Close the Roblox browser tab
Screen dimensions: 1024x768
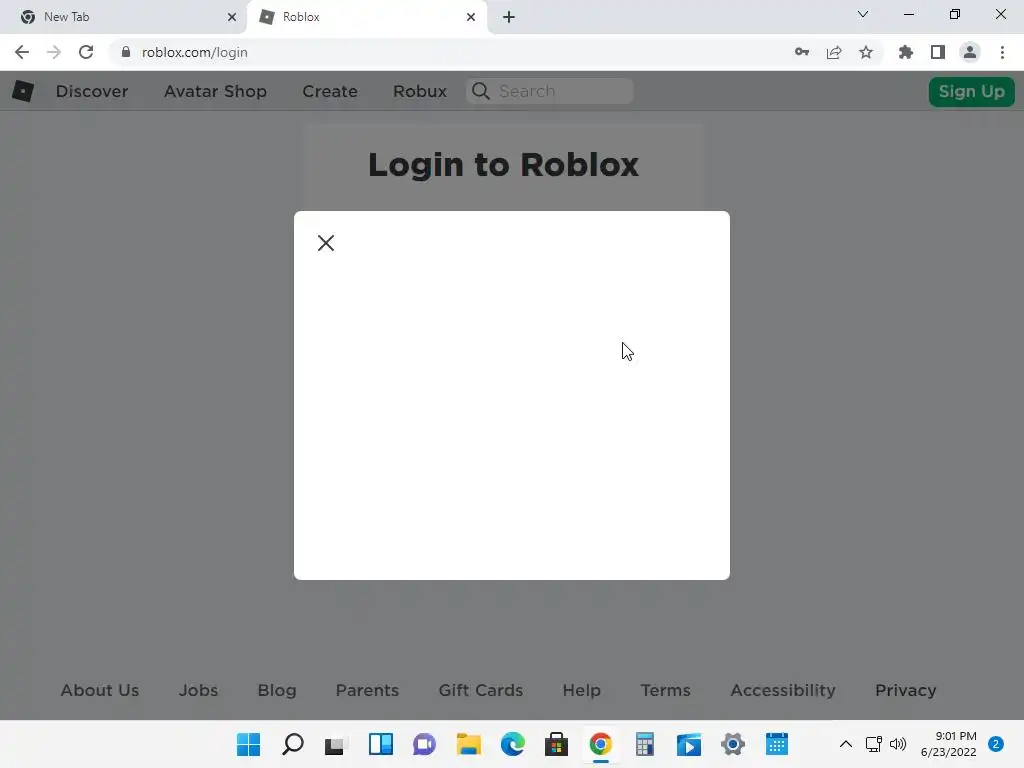point(471,17)
